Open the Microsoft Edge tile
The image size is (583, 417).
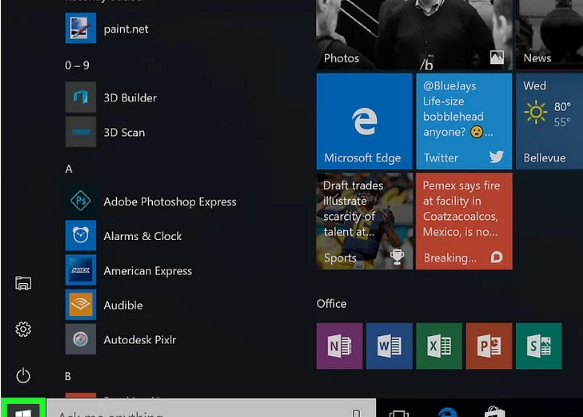point(364,121)
